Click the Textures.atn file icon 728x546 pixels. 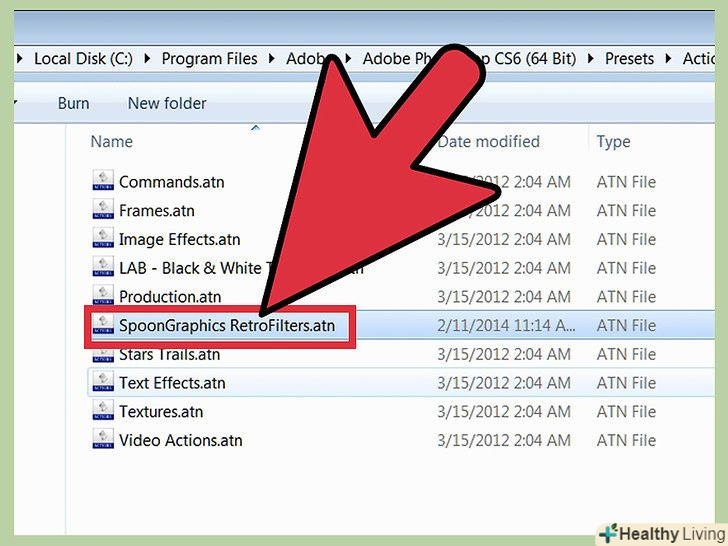pyautogui.click(x=103, y=410)
